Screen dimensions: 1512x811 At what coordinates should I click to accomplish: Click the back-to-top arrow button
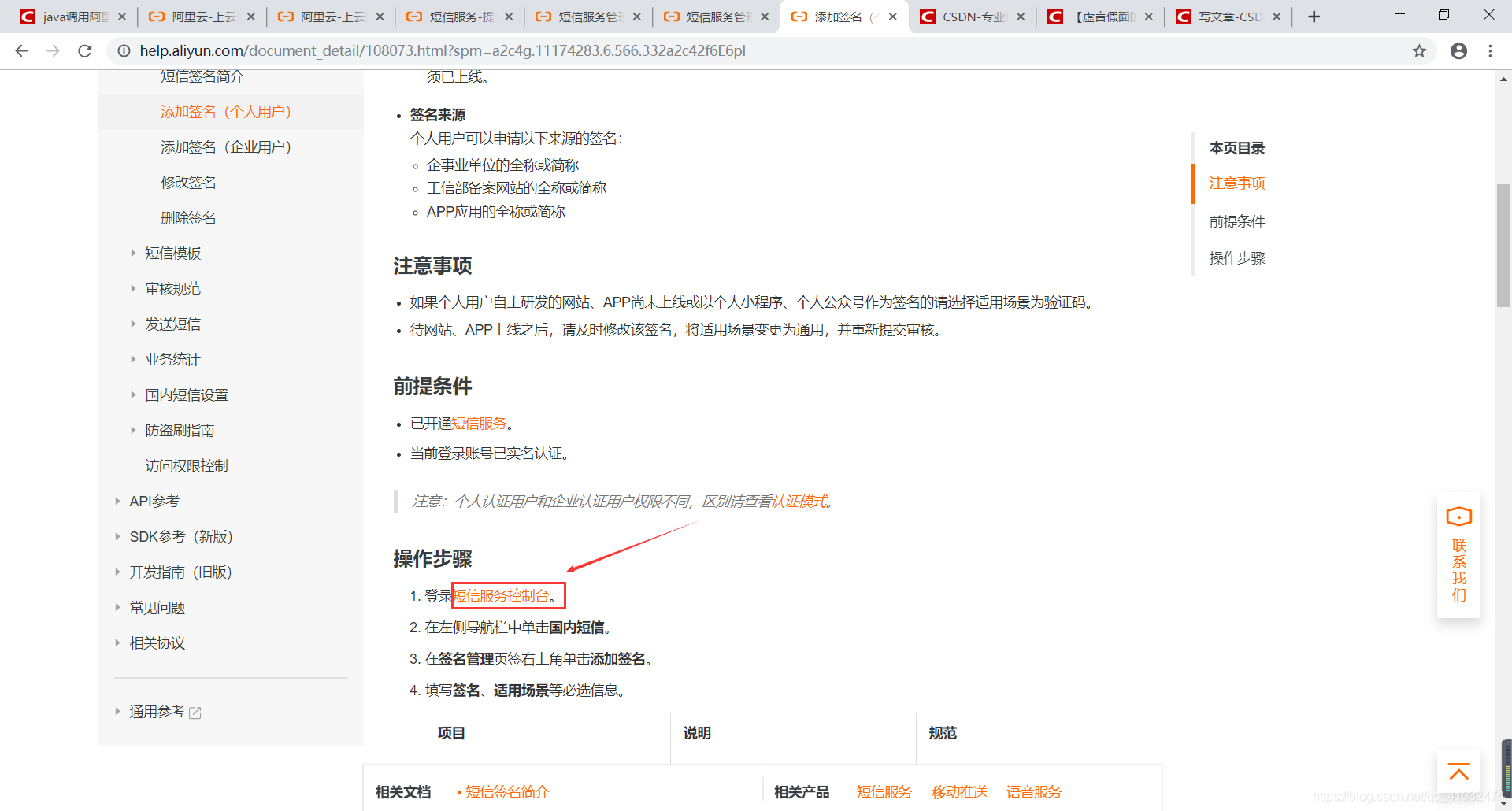click(1458, 772)
